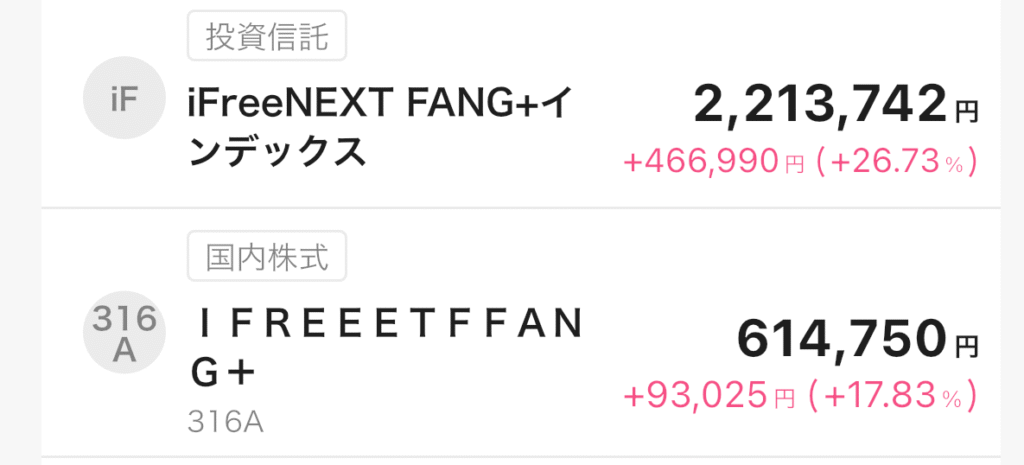
Task: Click the gray 316A ticker code under the name
Action: click(x=224, y=422)
